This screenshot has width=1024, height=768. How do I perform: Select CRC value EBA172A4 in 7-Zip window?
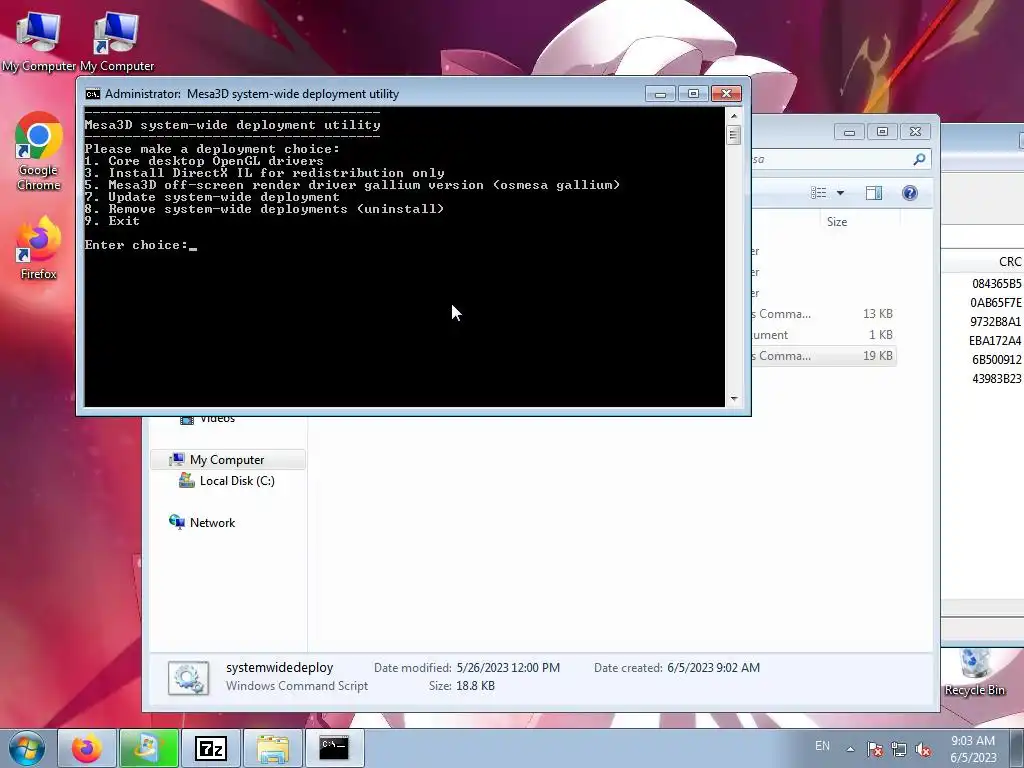pos(995,340)
